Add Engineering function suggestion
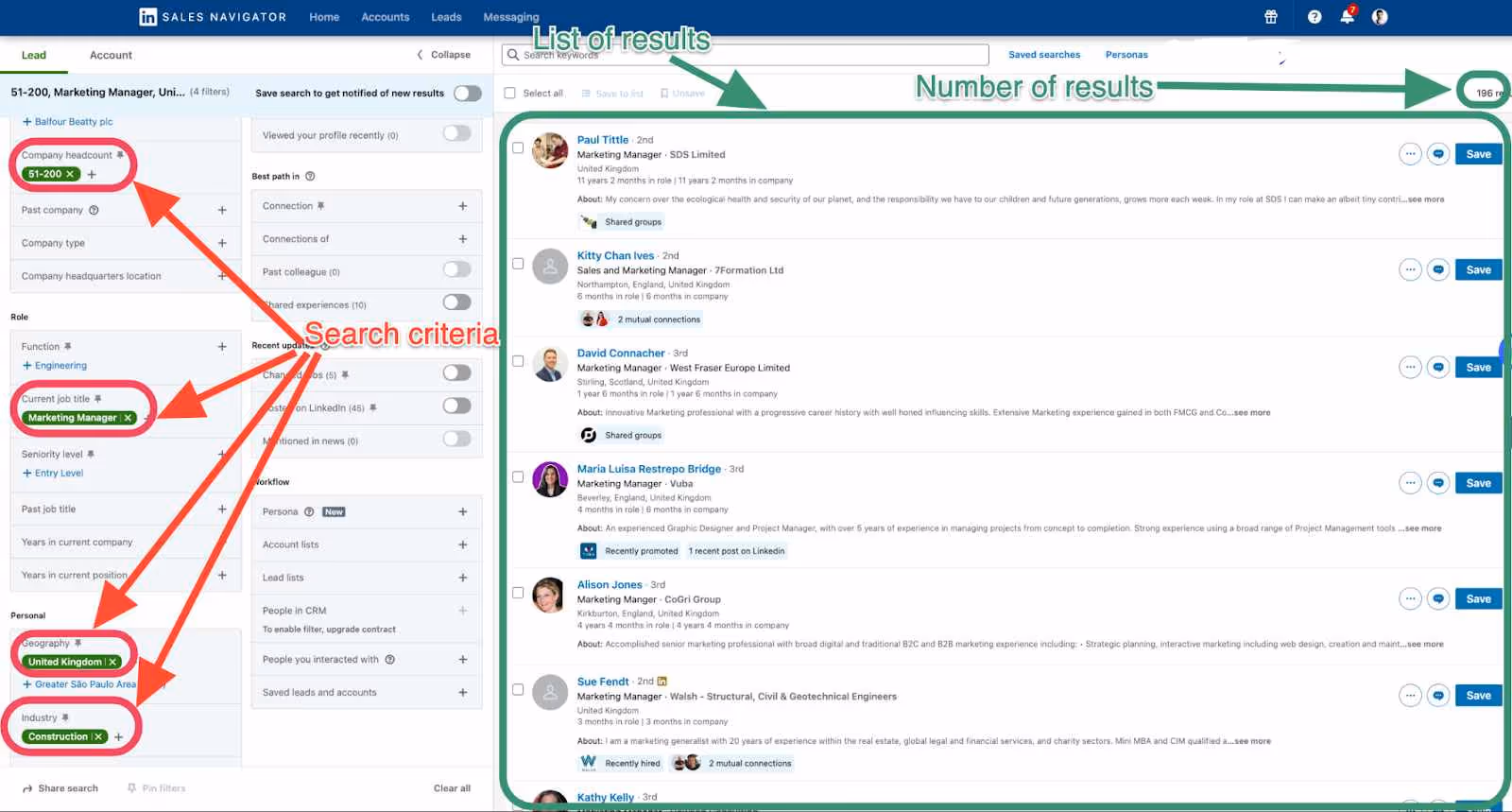The width and height of the screenshot is (1512, 812). (55, 366)
